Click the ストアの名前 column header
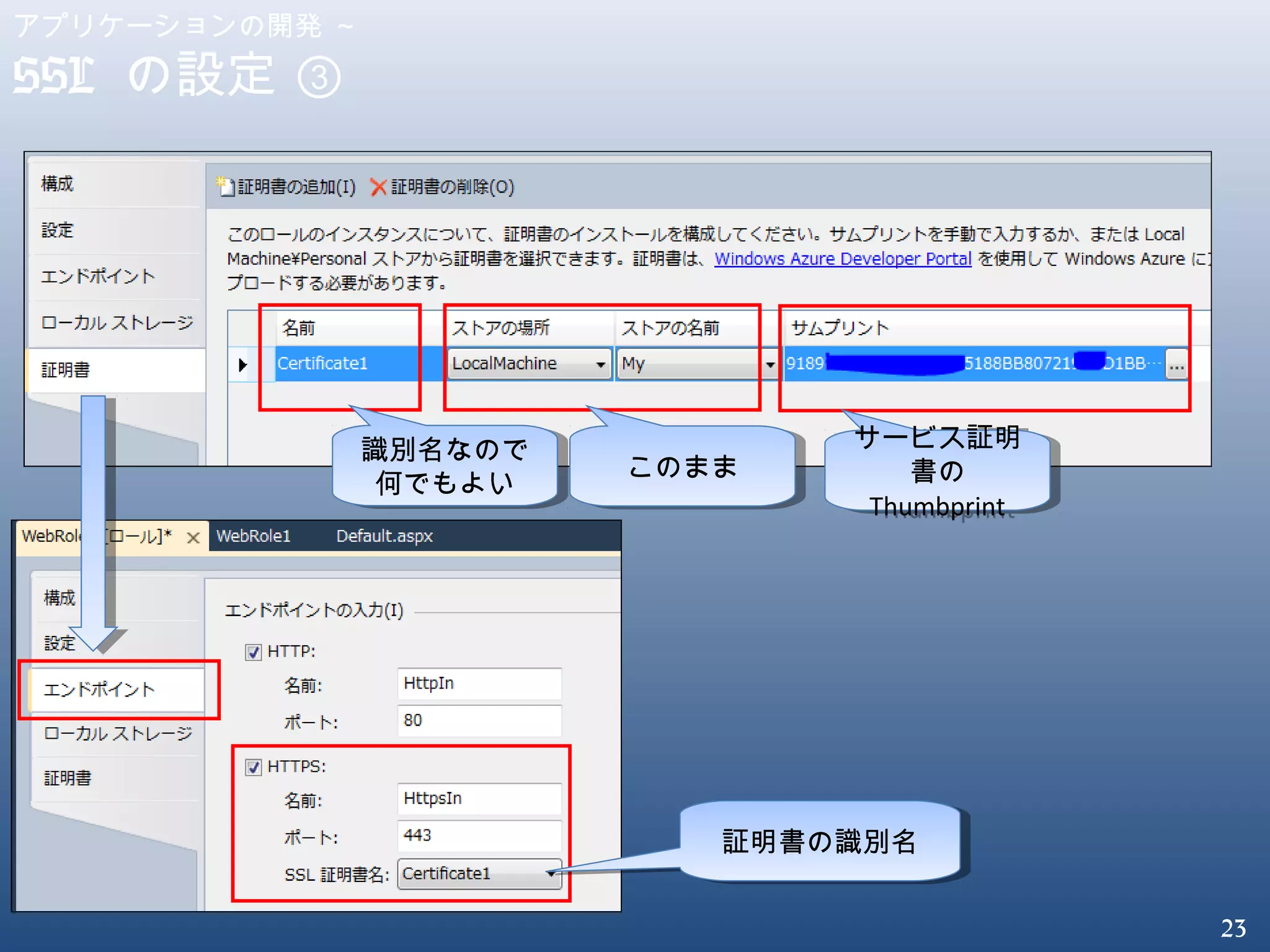The width and height of the screenshot is (1270, 952). (x=699, y=327)
